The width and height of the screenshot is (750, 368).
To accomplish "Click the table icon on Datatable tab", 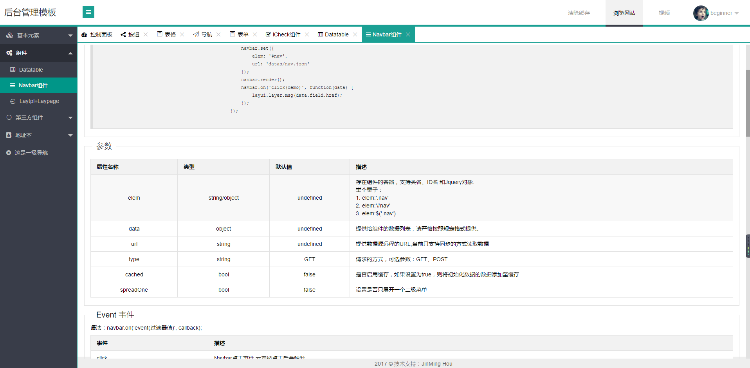I will (x=320, y=34).
